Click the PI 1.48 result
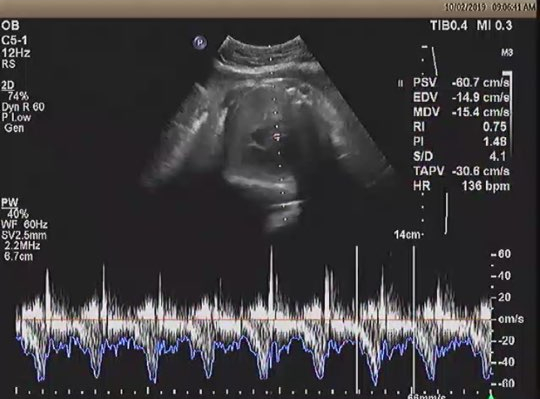This screenshot has height=399, width=540. click(x=460, y=141)
